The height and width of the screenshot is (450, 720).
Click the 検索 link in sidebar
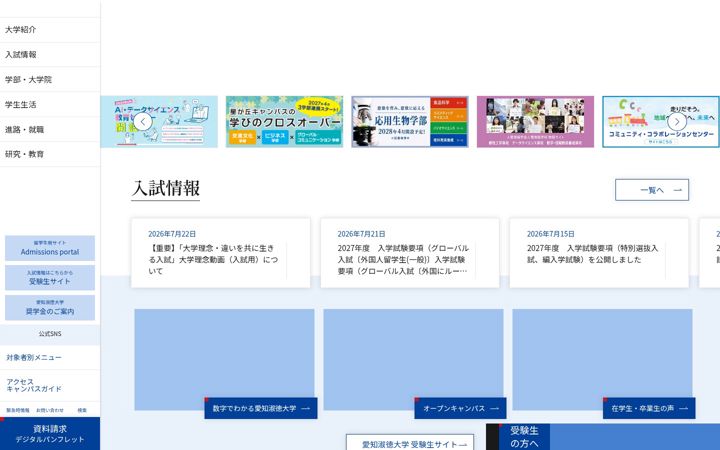82,410
